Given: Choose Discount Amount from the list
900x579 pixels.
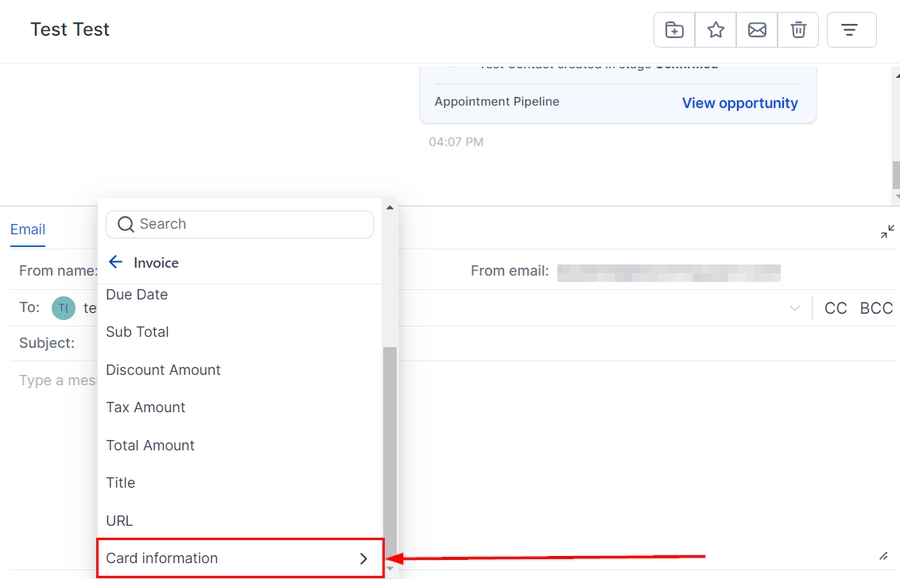Looking at the screenshot, I should [x=163, y=370].
